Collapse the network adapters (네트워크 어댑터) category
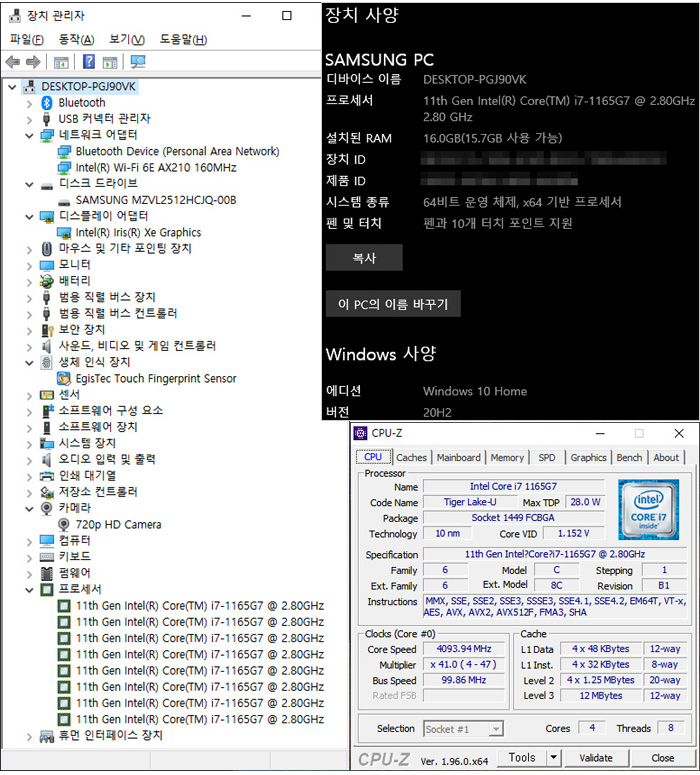 coord(29,135)
